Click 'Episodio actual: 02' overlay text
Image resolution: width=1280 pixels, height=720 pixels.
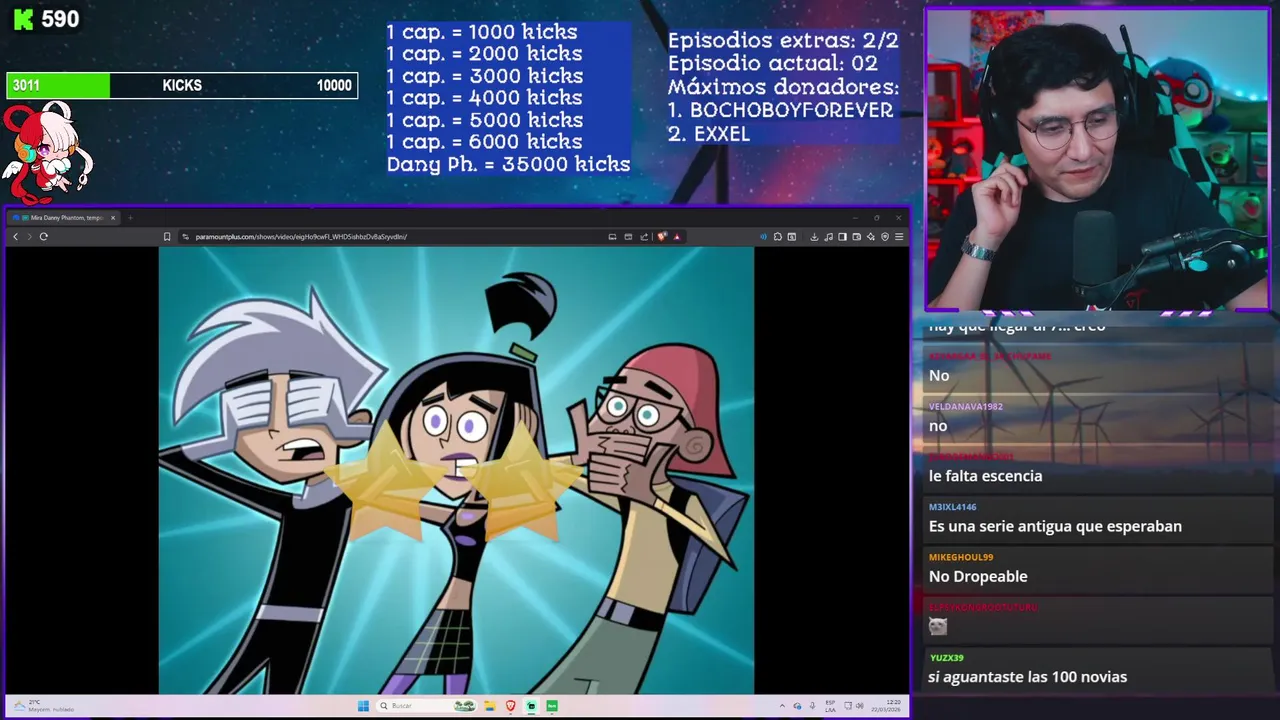pyautogui.click(x=773, y=63)
